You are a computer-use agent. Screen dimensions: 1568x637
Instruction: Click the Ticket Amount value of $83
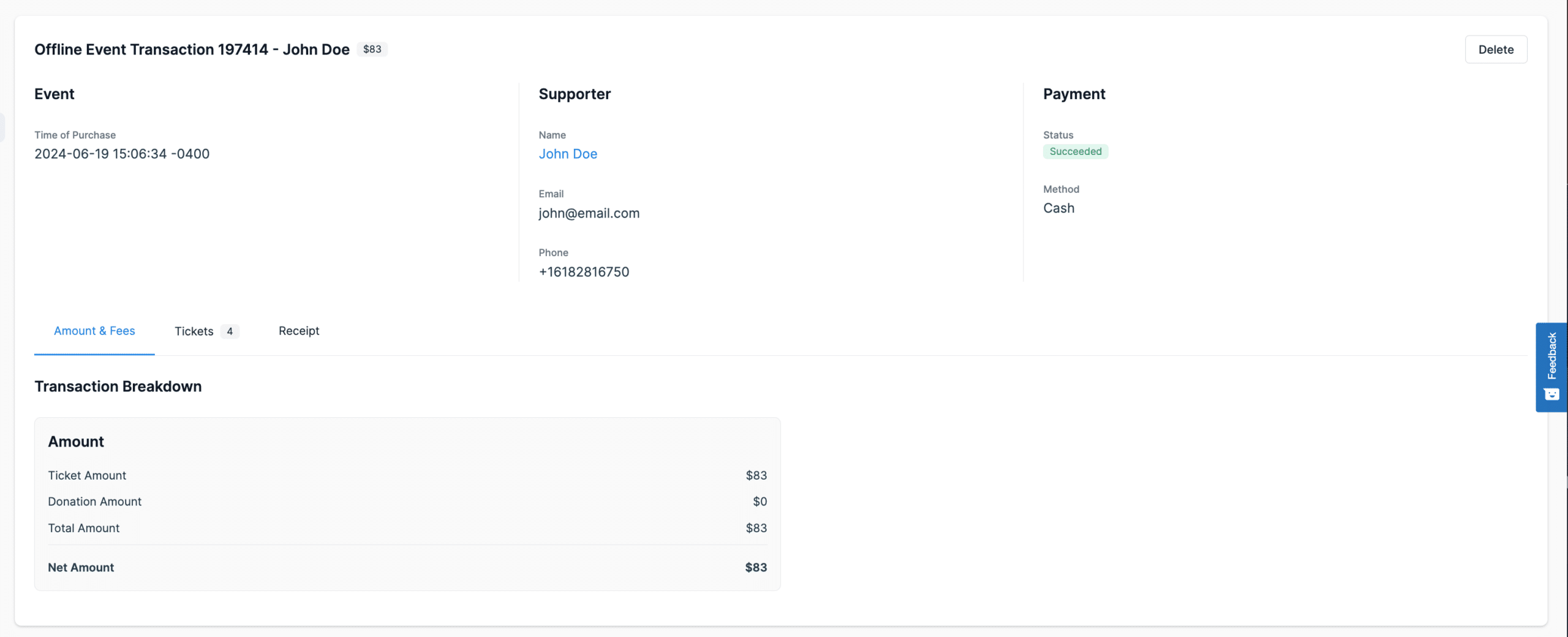tap(756, 475)
